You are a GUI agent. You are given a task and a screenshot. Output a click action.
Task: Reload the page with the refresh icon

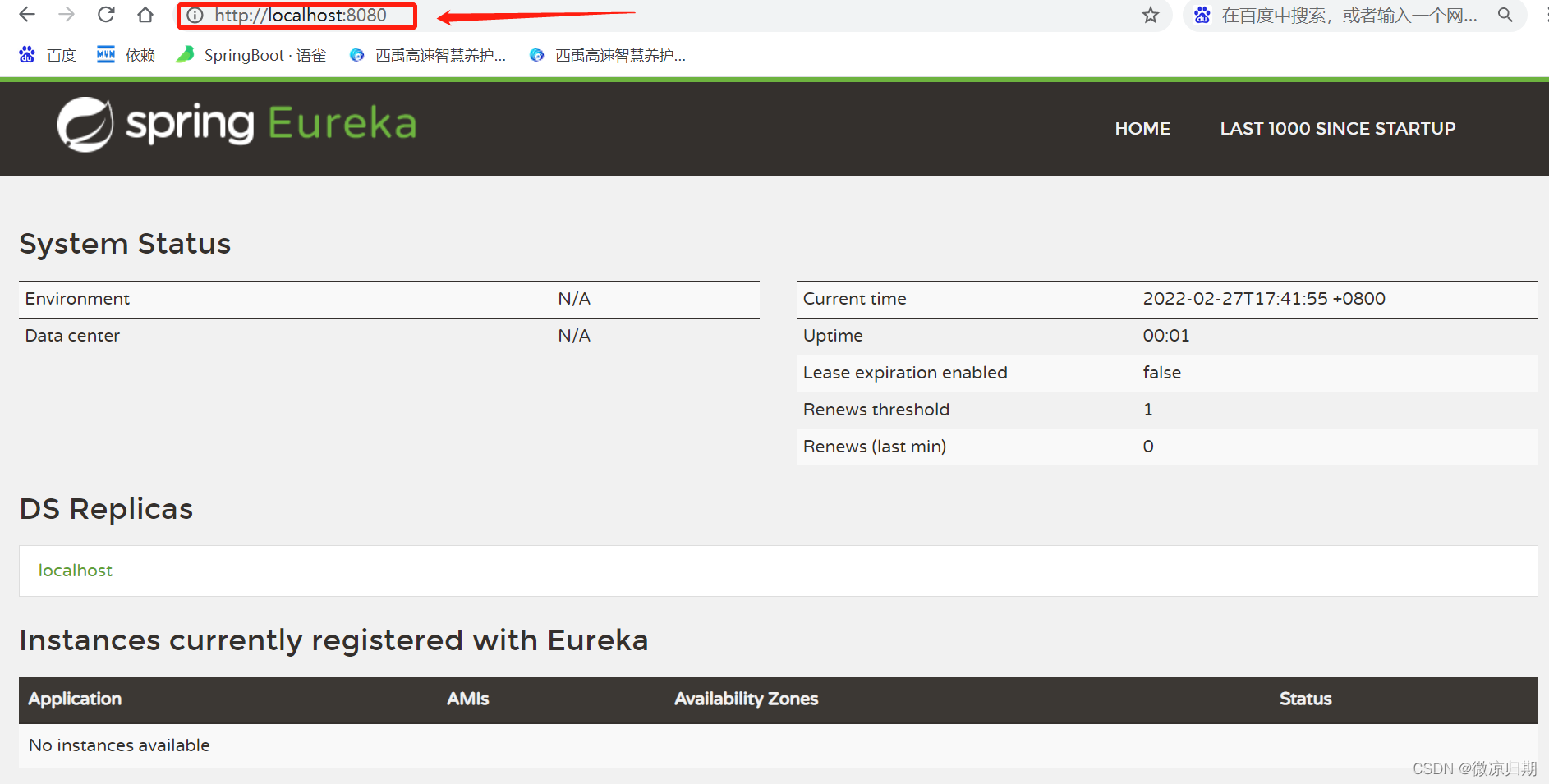[106, 15]
